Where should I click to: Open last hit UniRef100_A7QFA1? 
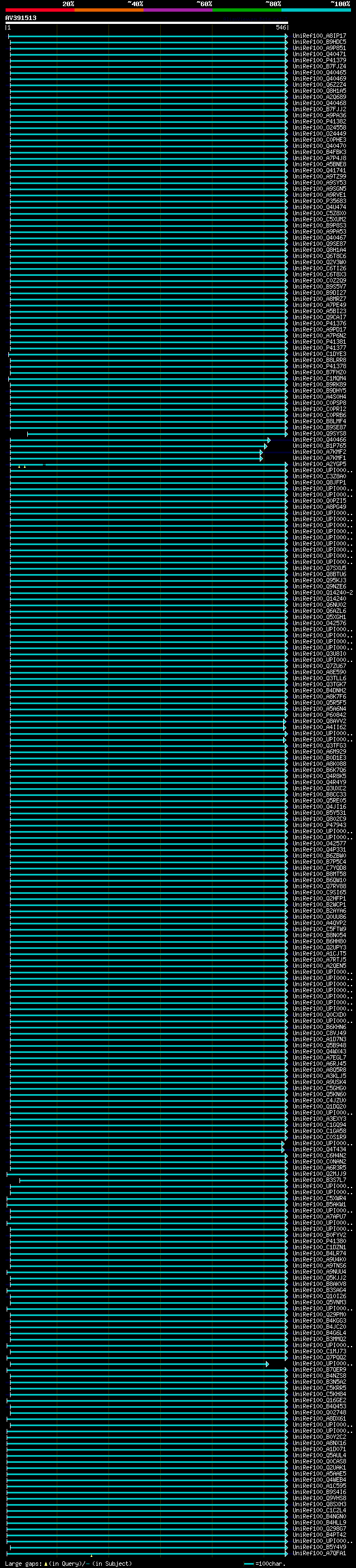(319, 1553)
